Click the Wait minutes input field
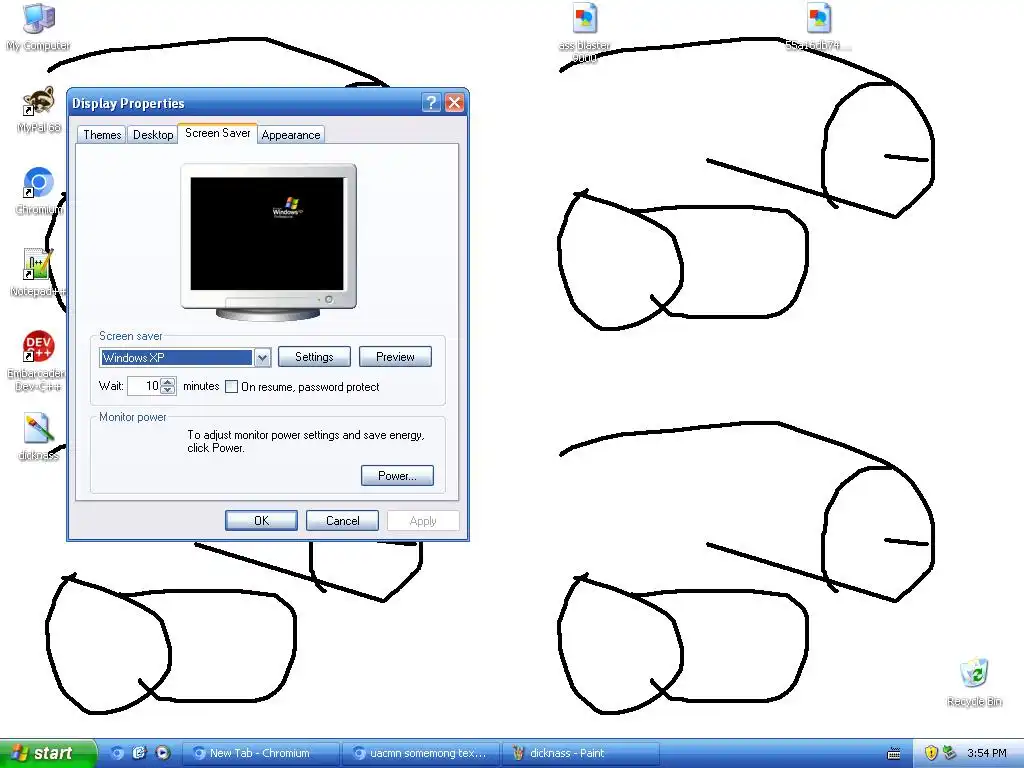The width and height of the screenshot is (1024, 768). [x=144, y=386]
